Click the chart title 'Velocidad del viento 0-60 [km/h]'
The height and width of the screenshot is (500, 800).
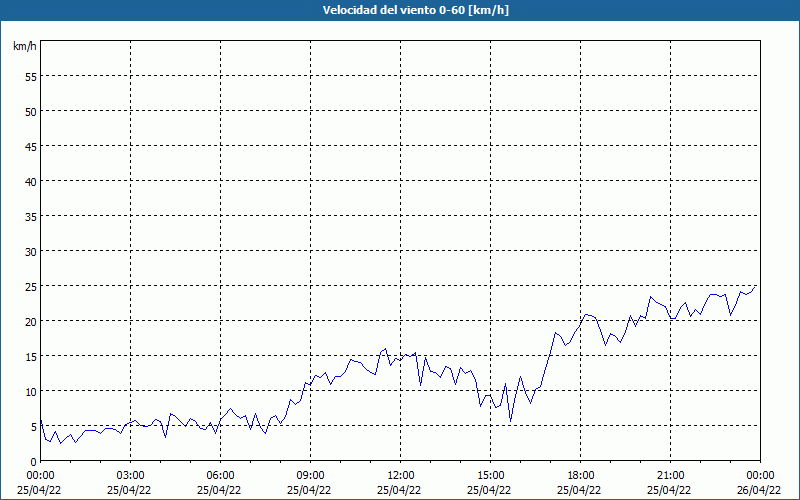click(415, 10)
